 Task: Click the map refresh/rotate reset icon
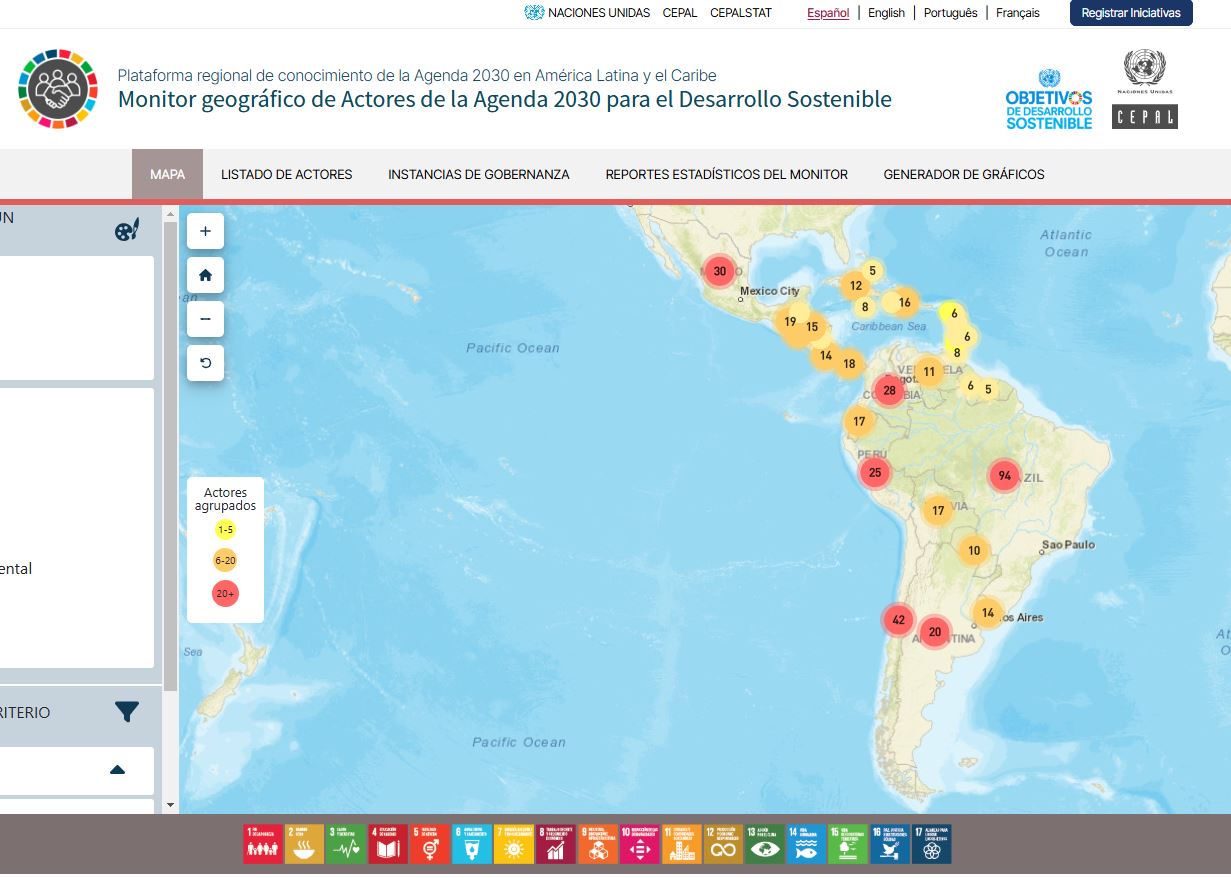205,363
